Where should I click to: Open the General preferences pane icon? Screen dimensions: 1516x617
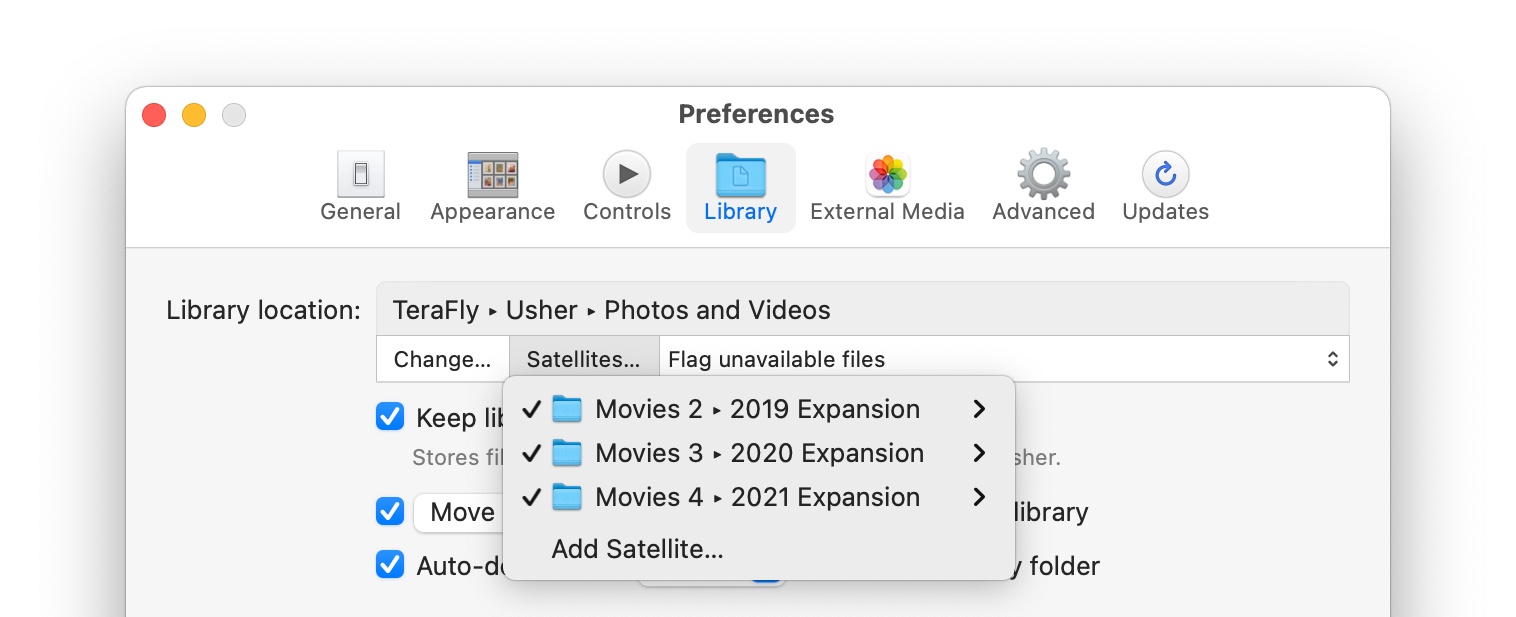pyautogui.click(x=360, y=176)
